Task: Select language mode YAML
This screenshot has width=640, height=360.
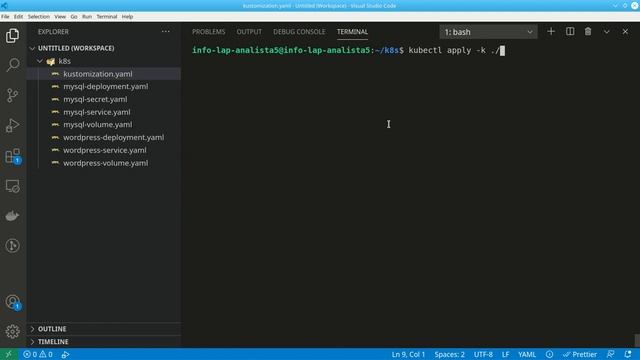Action: coord(527,354)
